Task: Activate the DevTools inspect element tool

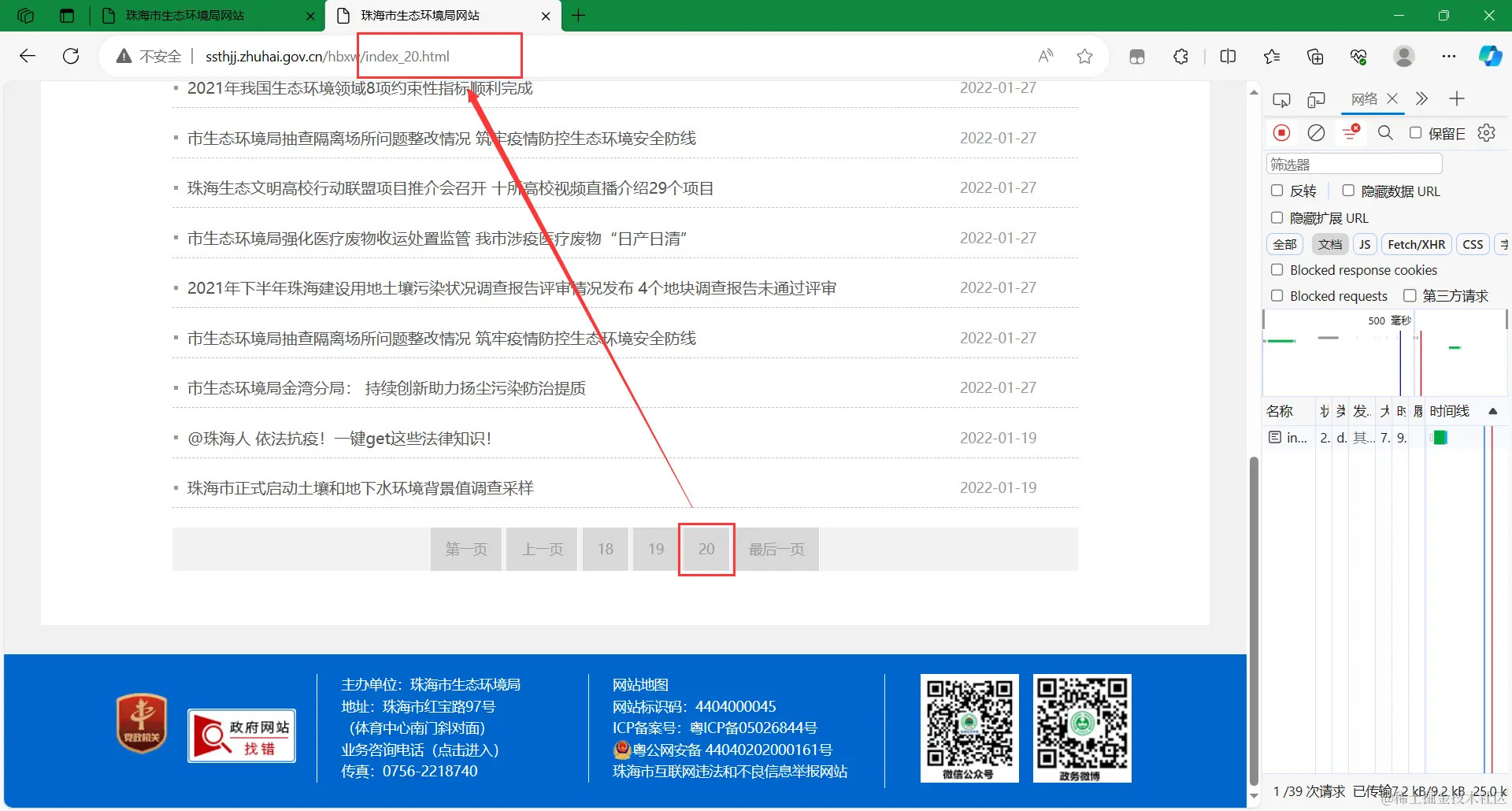Action: pyautogui.click(x=1281, y=99)
